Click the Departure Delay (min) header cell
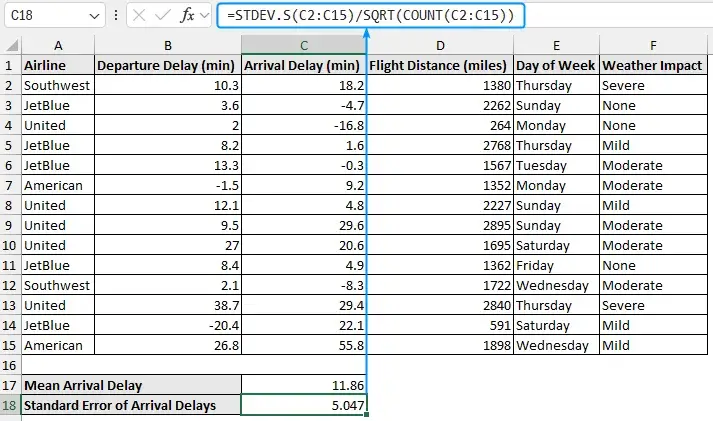Screen dimensions: 713x421 pyautogui.click(x=168, y=65)
